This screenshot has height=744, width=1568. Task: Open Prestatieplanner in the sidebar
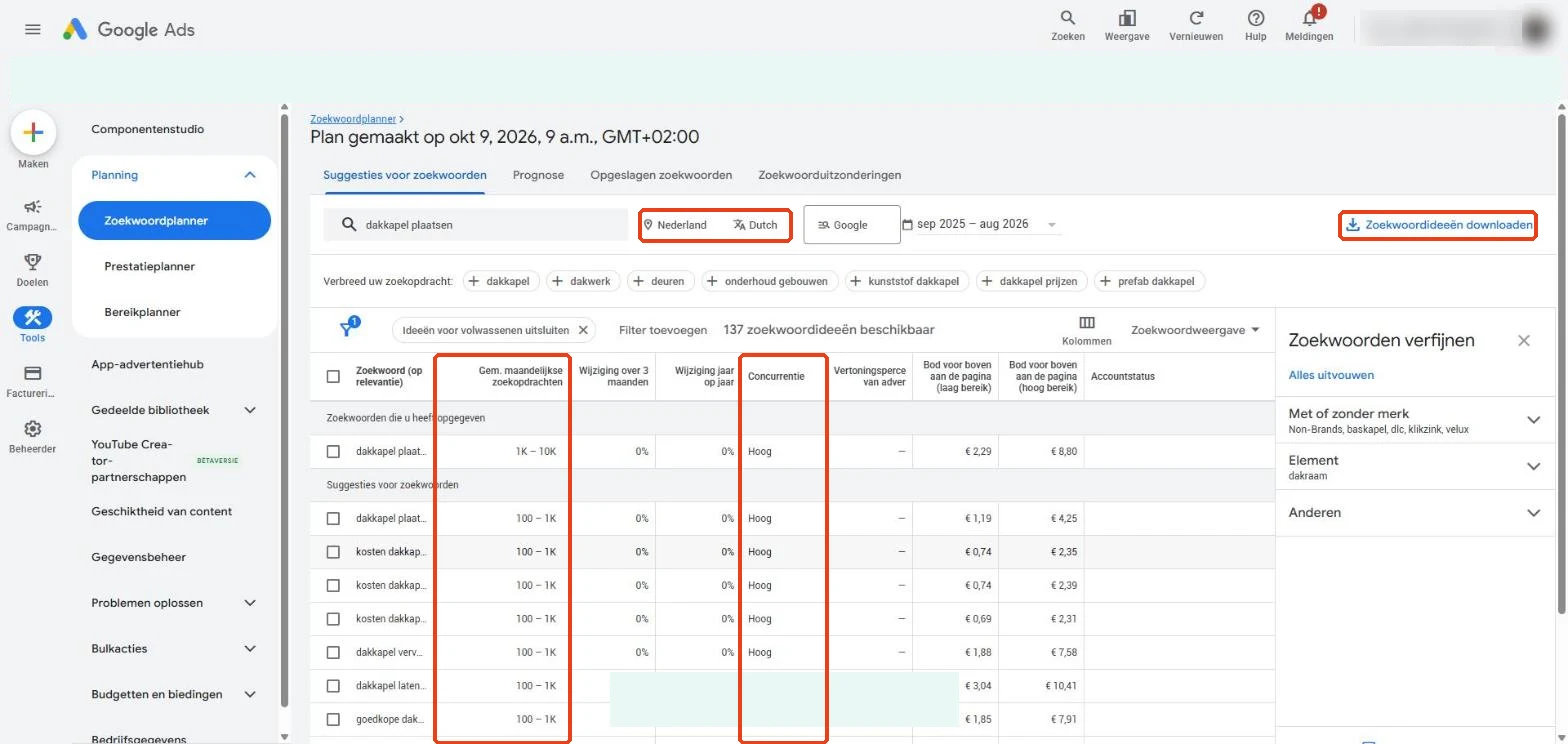tap(150, 267)
